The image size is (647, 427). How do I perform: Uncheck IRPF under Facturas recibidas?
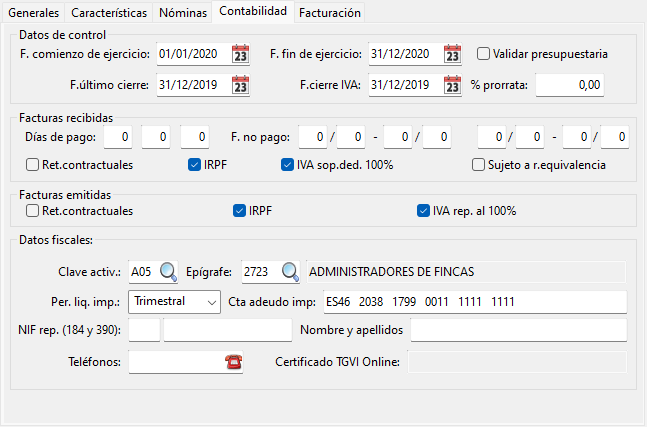(194, 165)
